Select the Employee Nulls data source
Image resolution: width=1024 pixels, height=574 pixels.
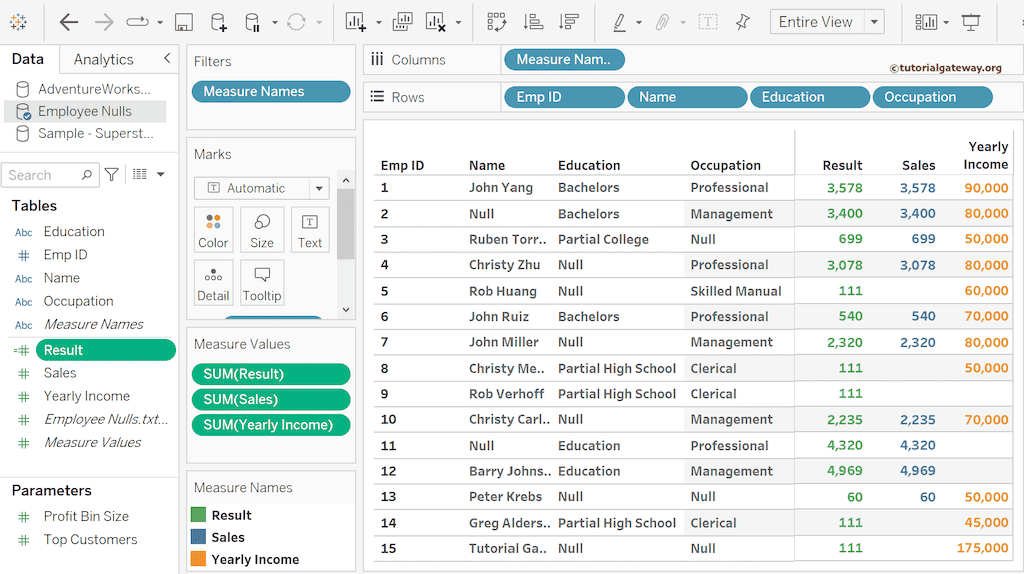85,111
